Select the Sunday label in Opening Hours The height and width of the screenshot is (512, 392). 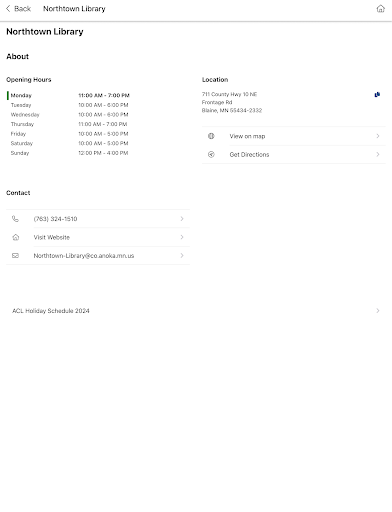coord(20,153)
